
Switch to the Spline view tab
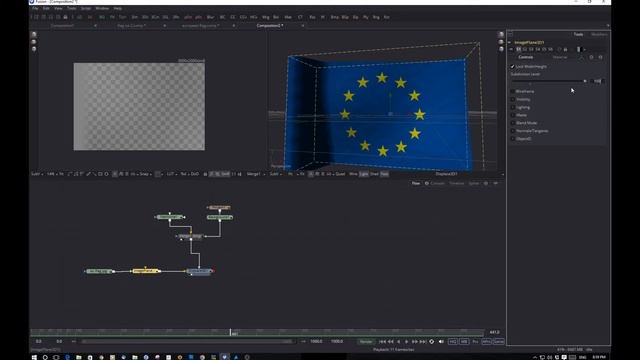(473, 183)
